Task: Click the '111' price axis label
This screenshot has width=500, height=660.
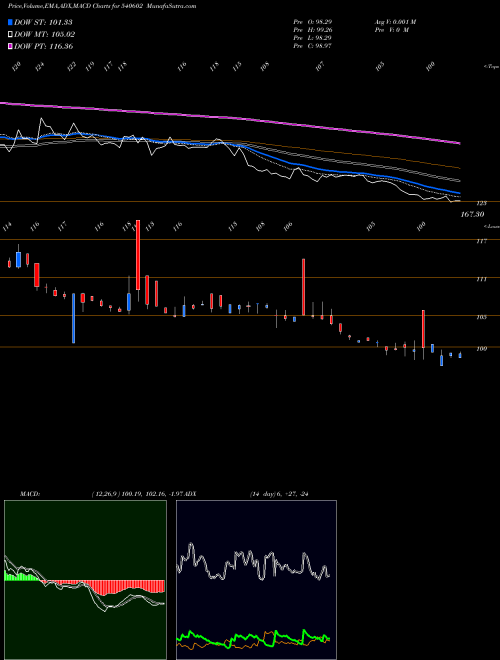Action: [x=482, y=279]
